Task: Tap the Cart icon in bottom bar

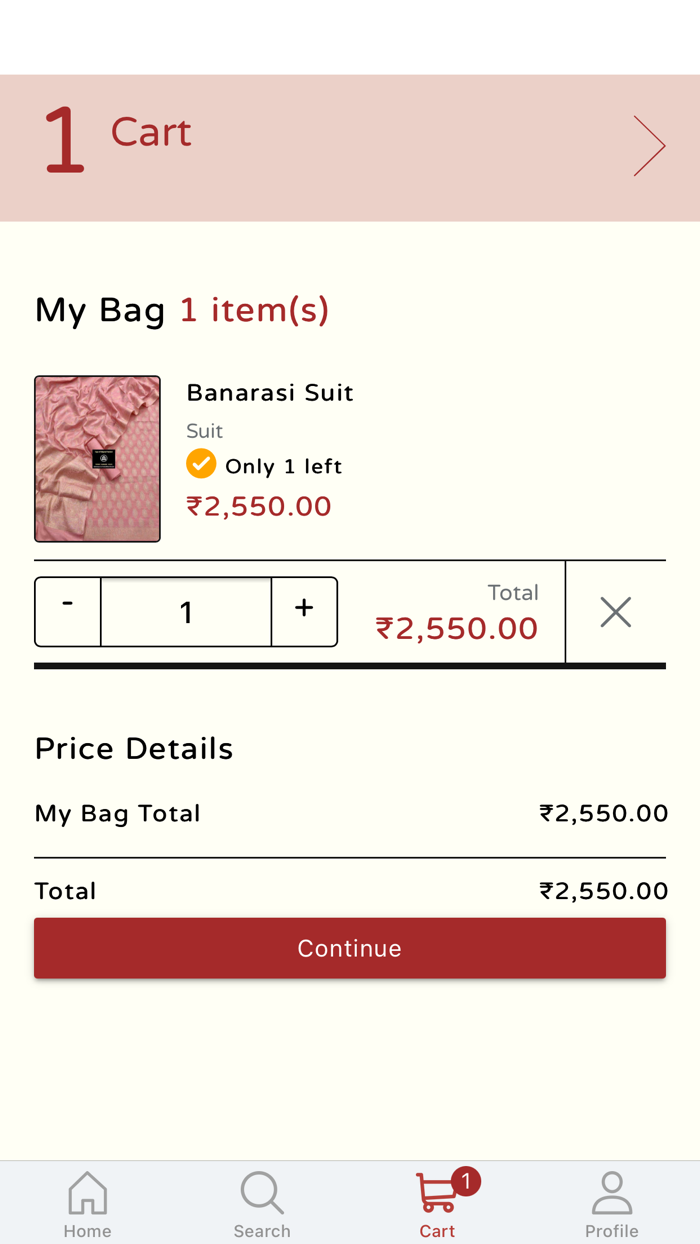Action: (436, 1194)
